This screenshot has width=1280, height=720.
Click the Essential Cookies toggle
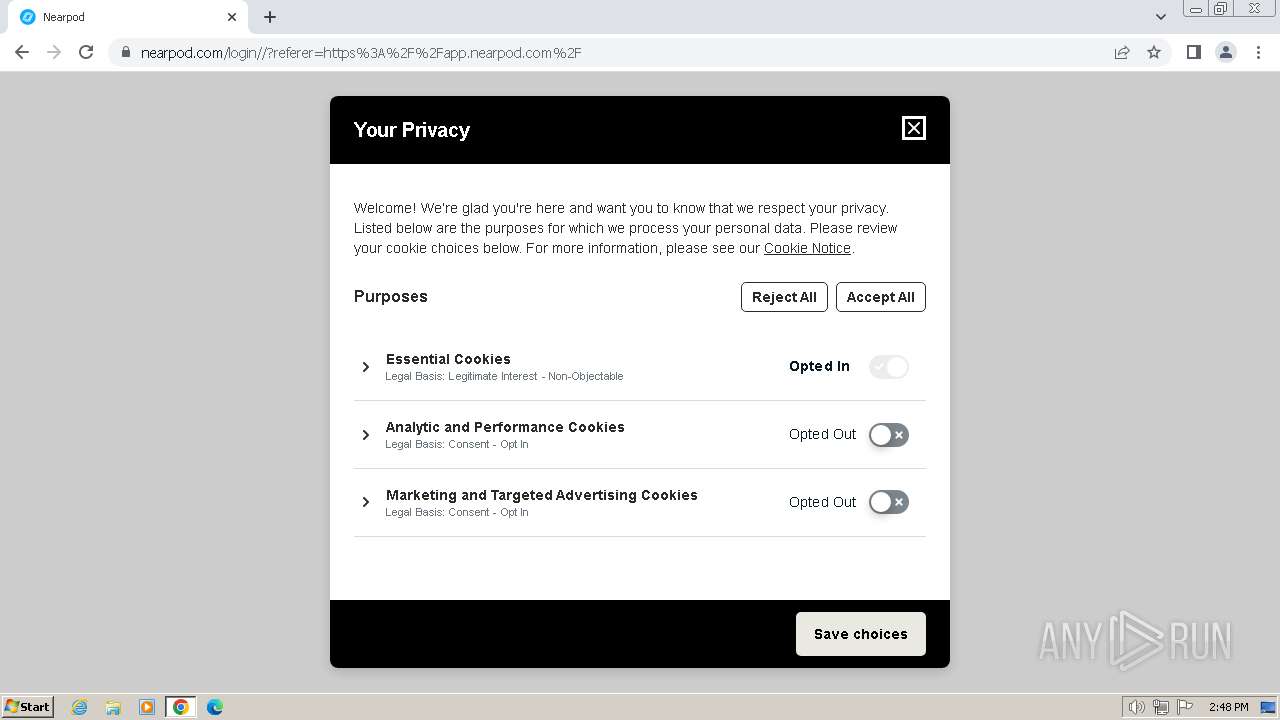click(888, 367)
